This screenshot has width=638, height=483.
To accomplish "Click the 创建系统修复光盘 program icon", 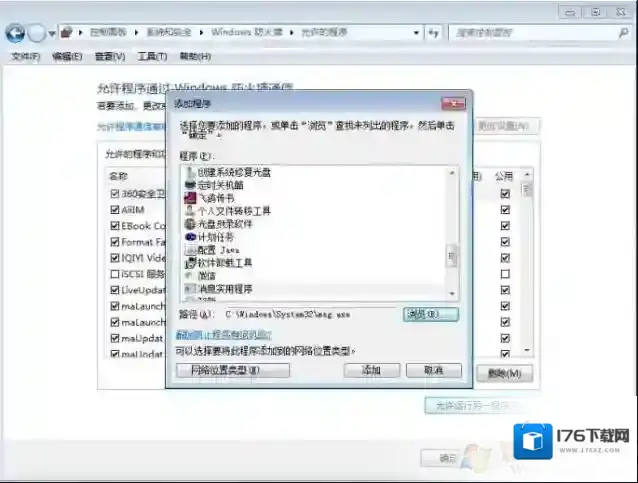I will (x=190, y=172).
